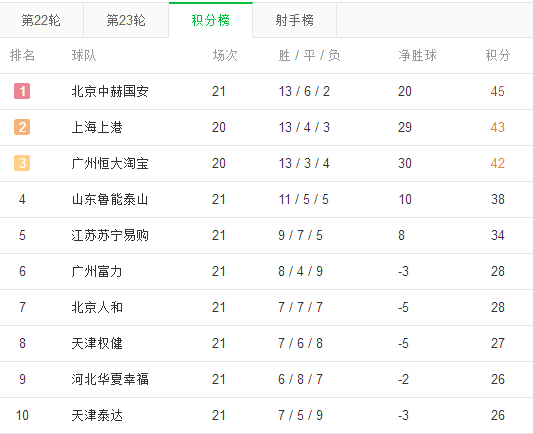
Task: Click 河北华夏幸福 team name
Action: pyautogui.click(x=110, y=380)
